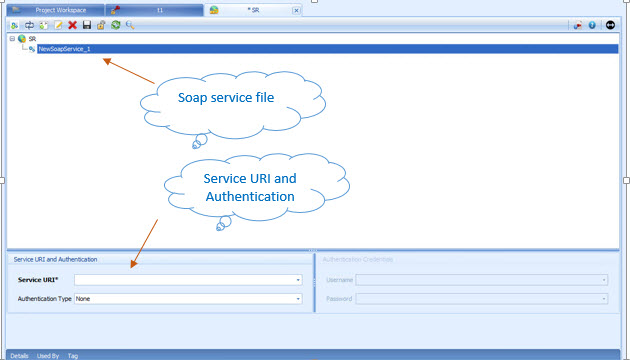Image resolution: width=630 pixels, height=360 pixels.
Task: Open help via blue question mark icon
Action: click(592, 25)
